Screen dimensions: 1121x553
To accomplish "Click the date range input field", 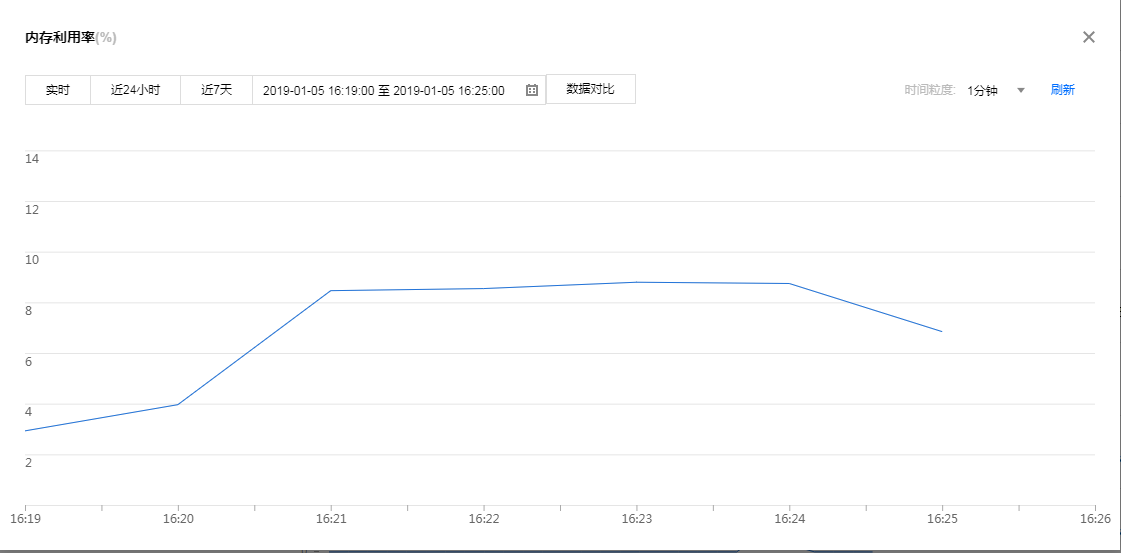I will 385,90.
